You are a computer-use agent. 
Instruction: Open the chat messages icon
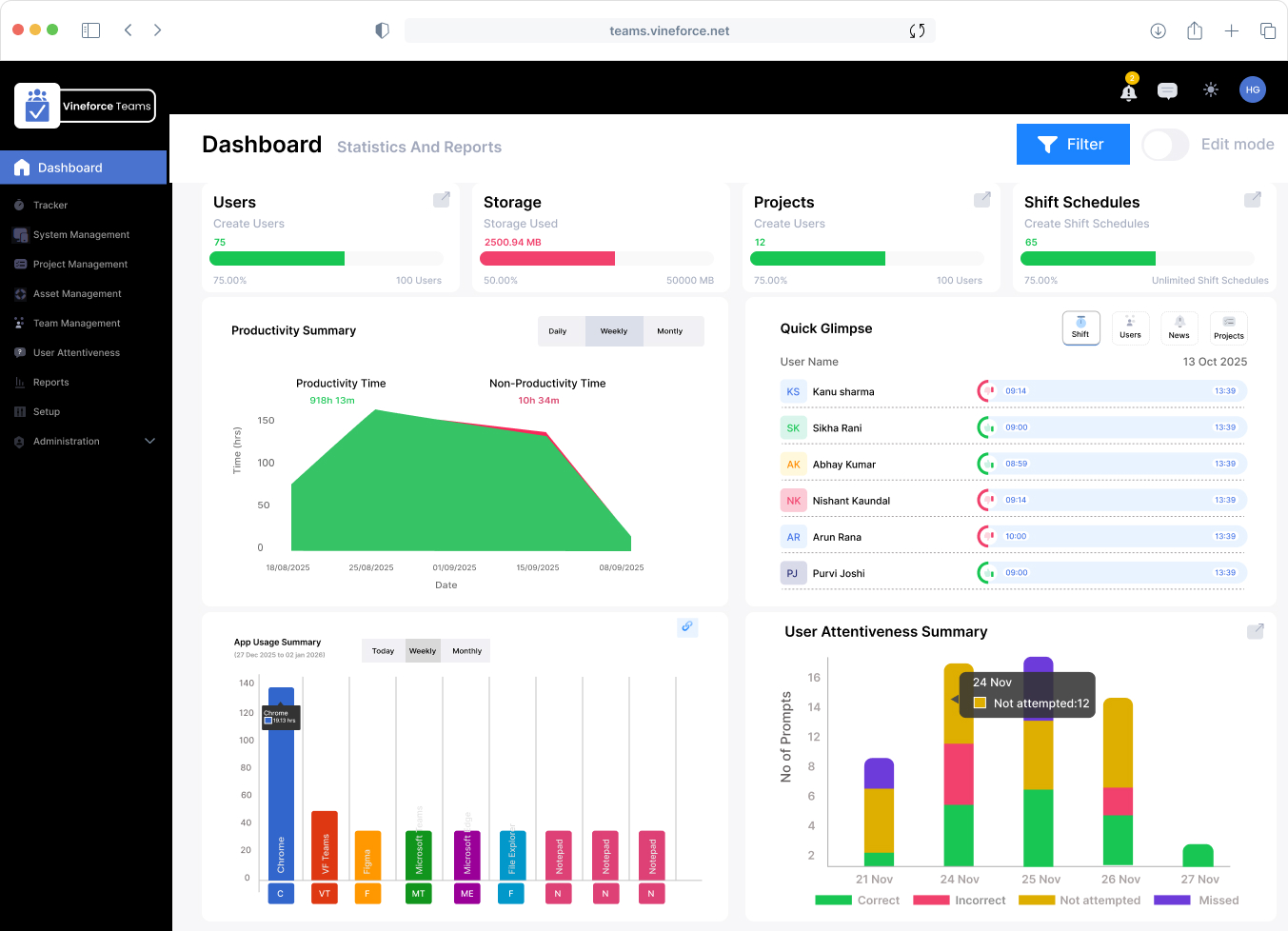tap(1167, 89)
